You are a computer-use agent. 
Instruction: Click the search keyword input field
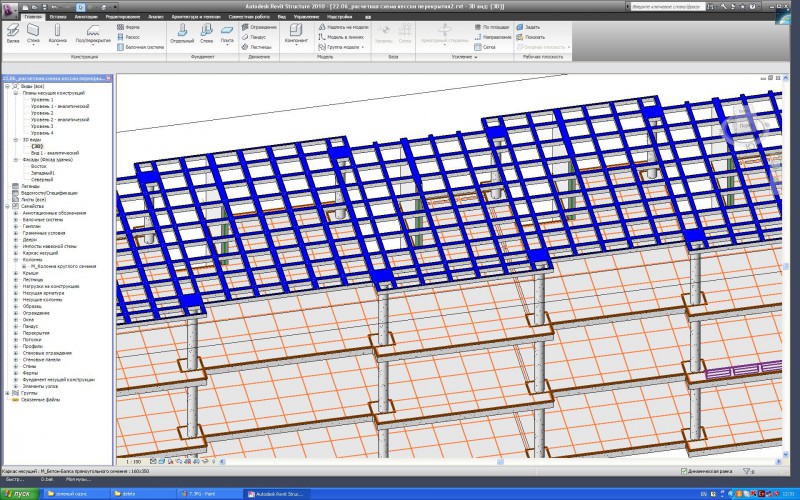point(668,5)
